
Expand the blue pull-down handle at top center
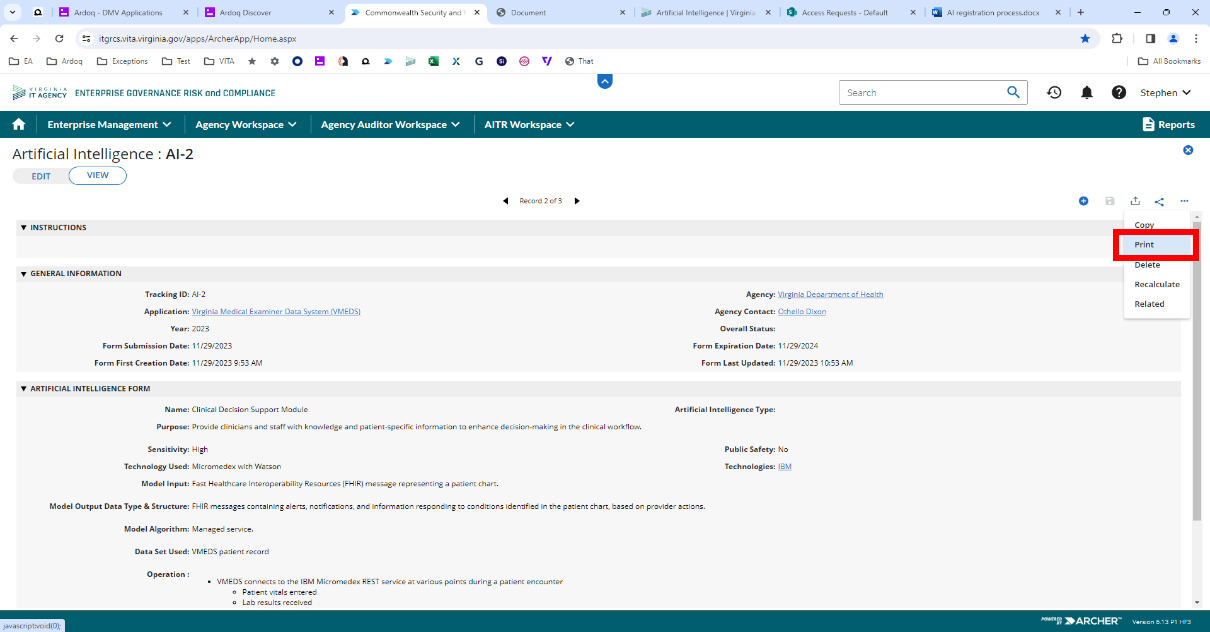click(x=604, y=81)
